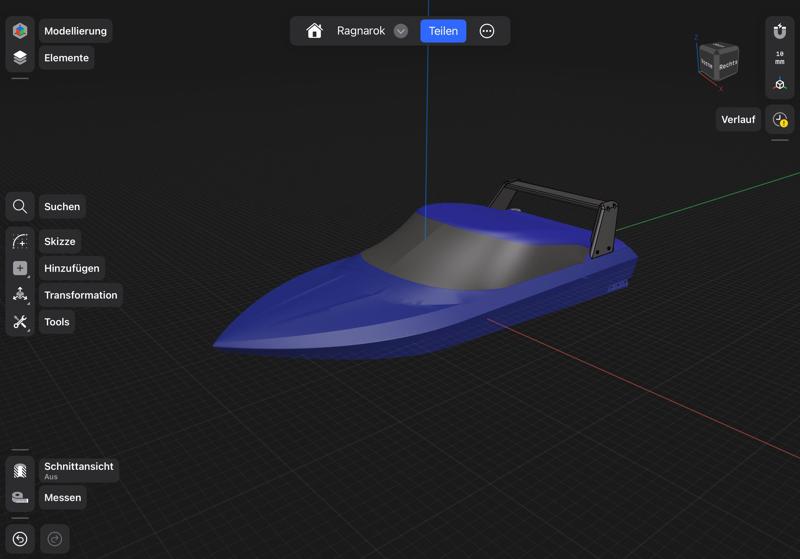Open the more options ellipsis menu
800x559 pixels.
point(487,31)
